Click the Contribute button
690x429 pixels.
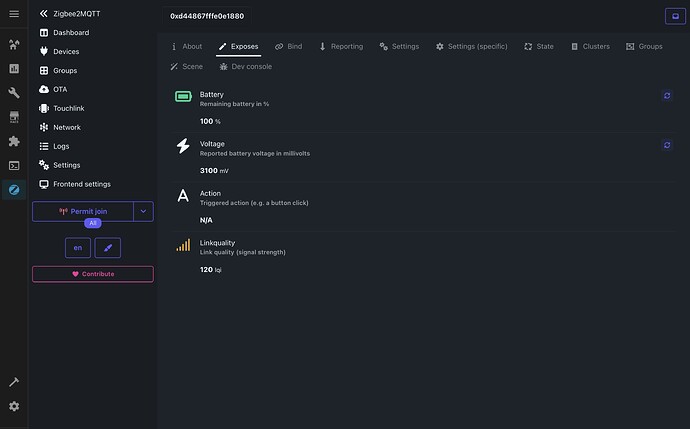tap(93, 274)
